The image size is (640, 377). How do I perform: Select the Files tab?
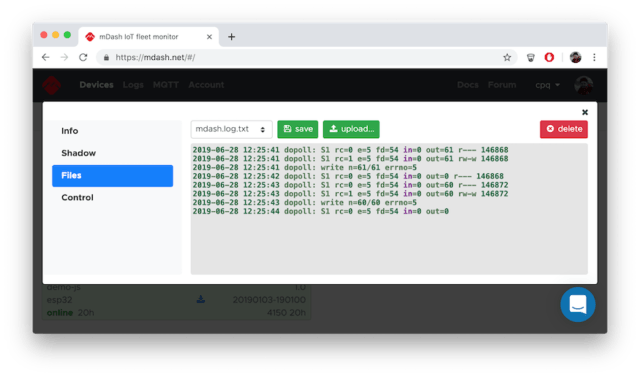[113, 176]
